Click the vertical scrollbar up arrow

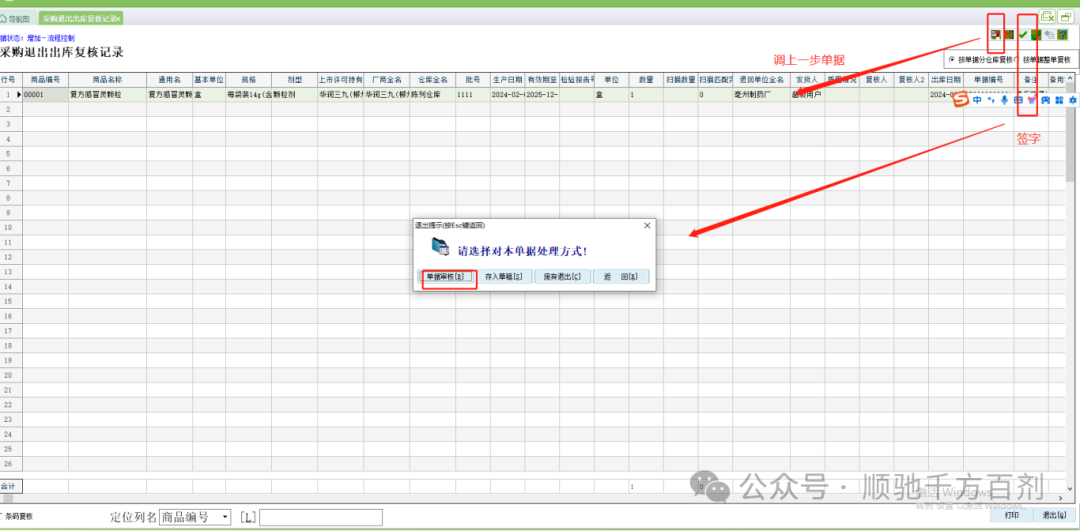1070,80
